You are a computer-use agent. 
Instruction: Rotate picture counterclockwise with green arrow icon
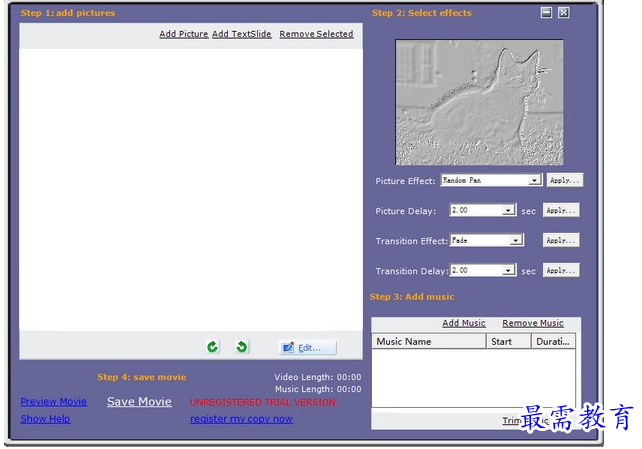pyautogui.click(x=242, y=347)
